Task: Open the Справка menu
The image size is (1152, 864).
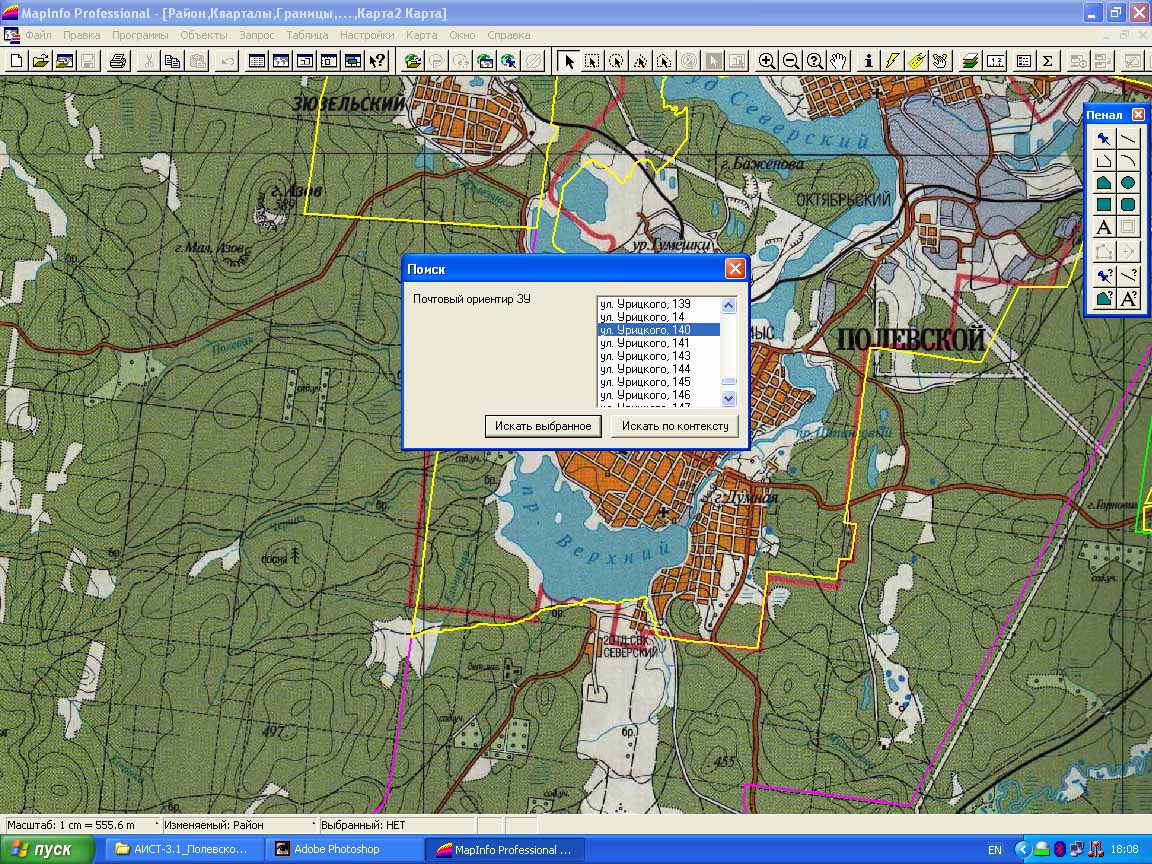Action: coord(508,35)
